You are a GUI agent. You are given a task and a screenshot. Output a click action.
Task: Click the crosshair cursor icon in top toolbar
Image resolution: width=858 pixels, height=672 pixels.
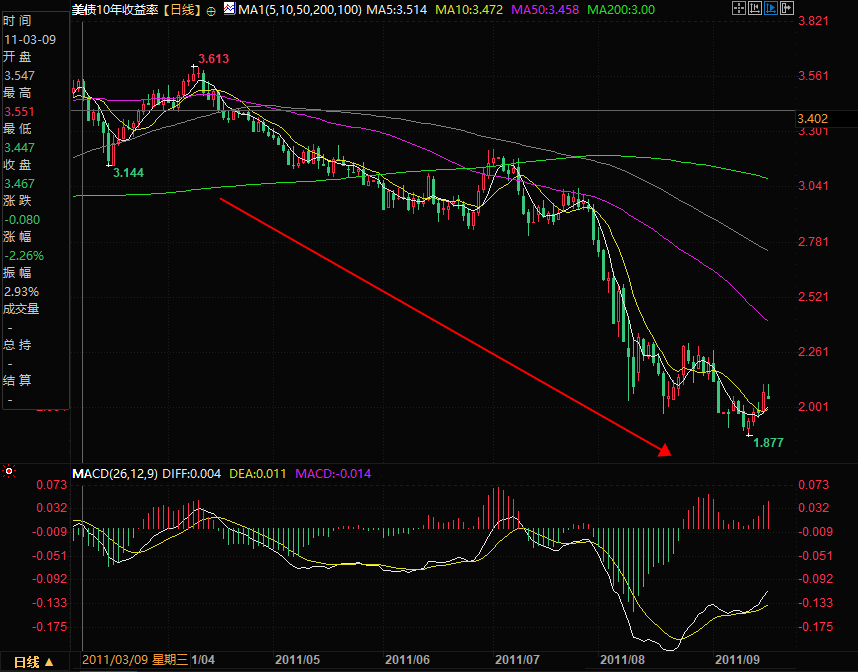pyautogui.click(x=739, y=8)
